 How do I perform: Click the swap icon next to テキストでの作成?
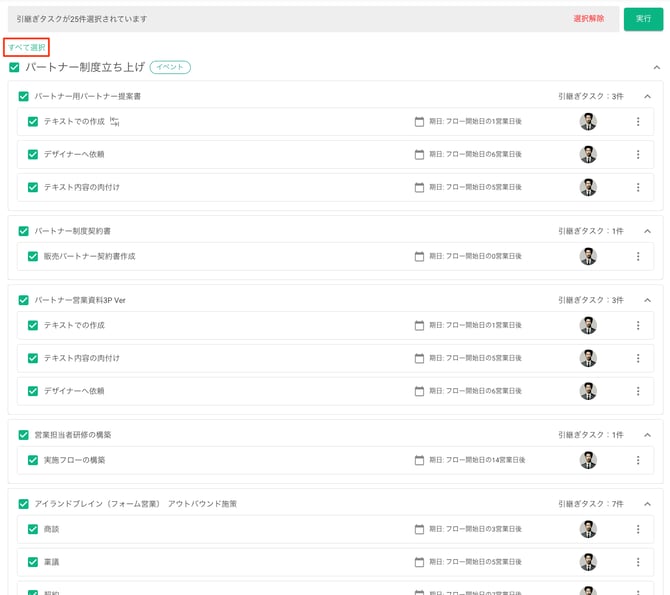(115, 121)
